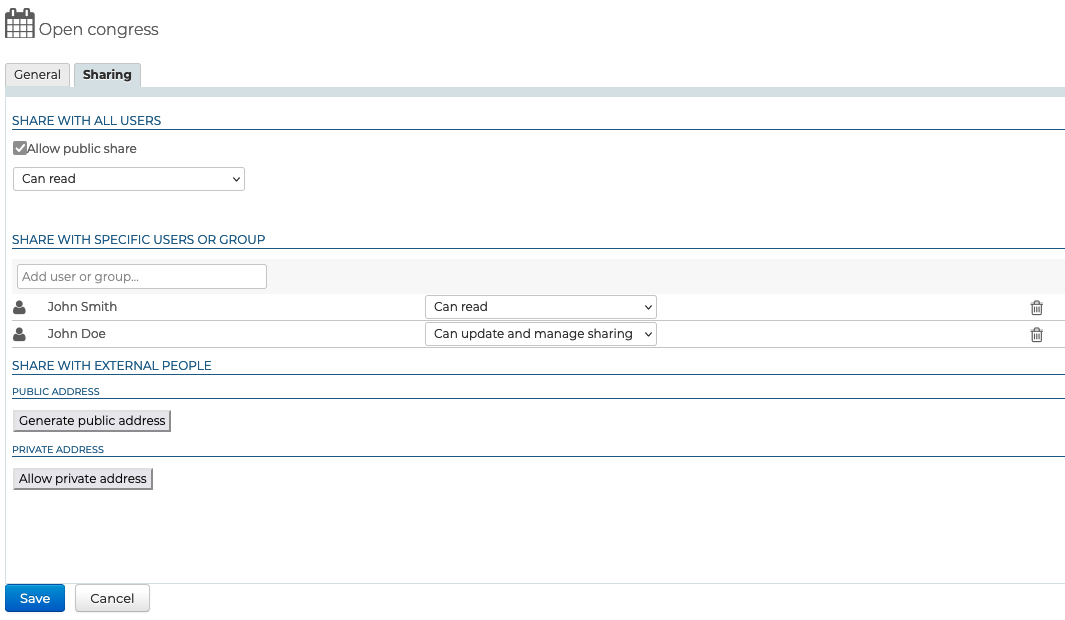1065x620 pixels.
Task: Click the person icon beside John Doe
Action: pos(19,334)
